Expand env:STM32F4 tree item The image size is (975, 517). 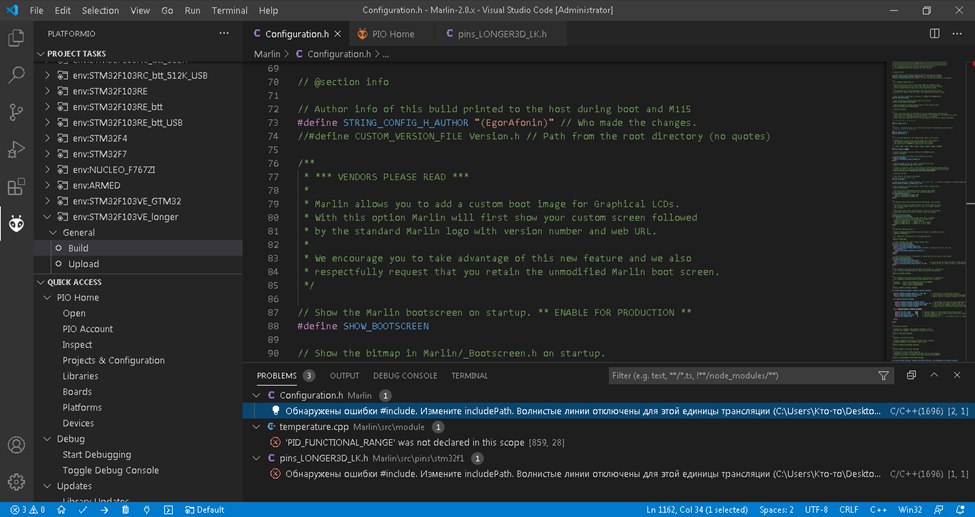pos(48,138)
